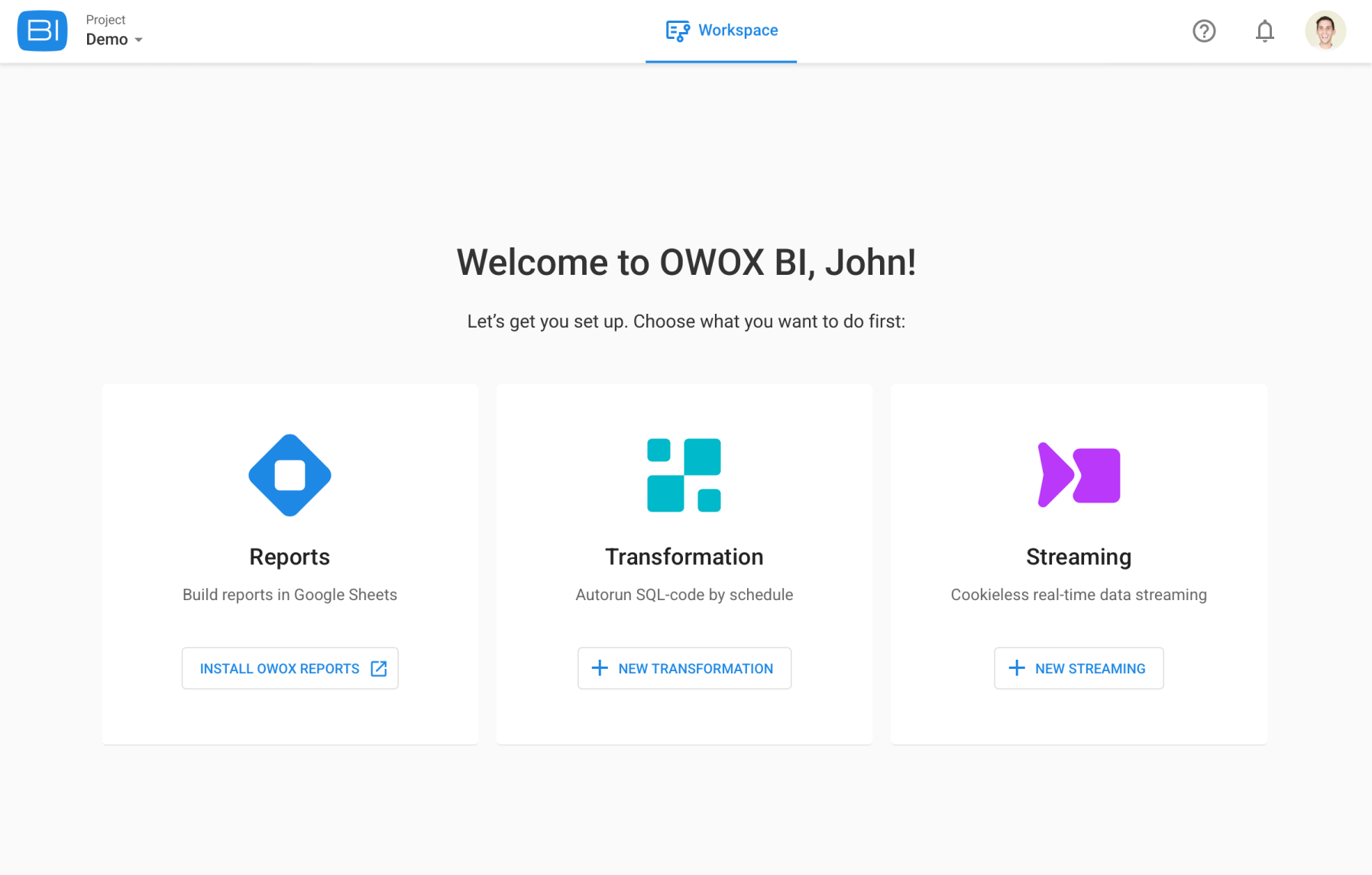Click the New Transformation button
1372x875 pixels.
(x=684, y=668)
